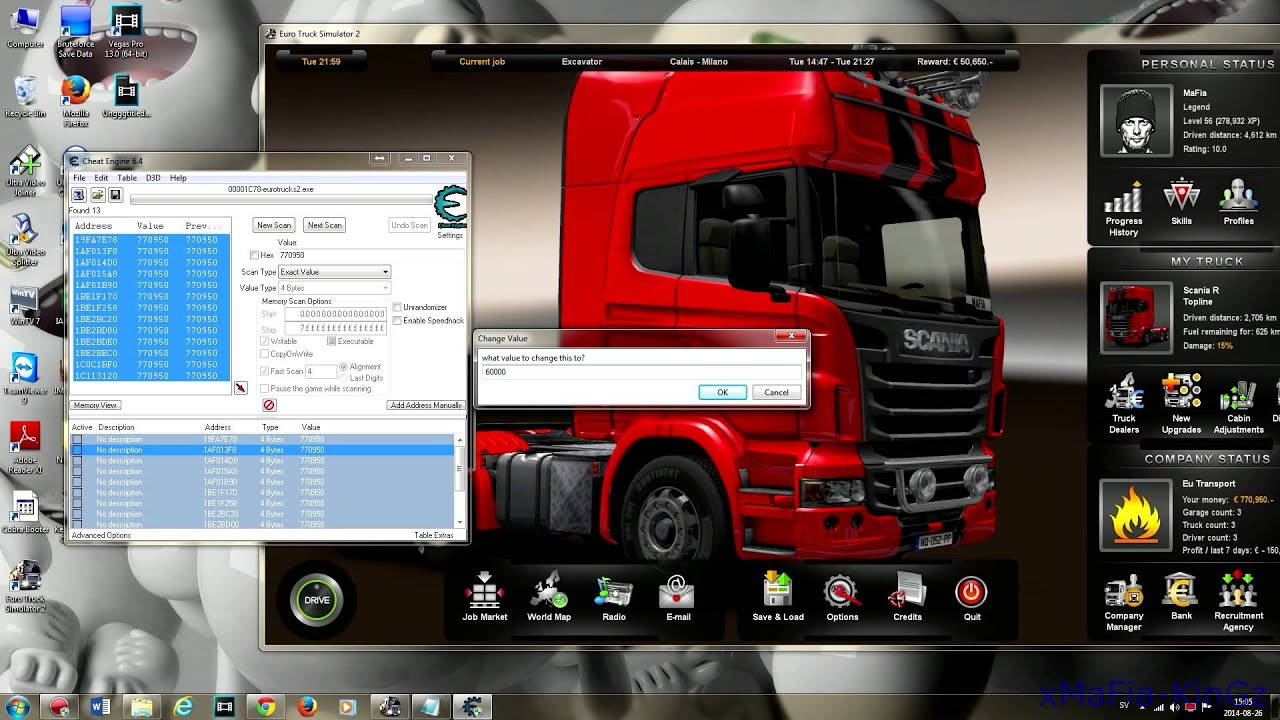The width and height of the screenshot is (1280, 720).
Task: Open Firefox from the taskbar
Action: tap(307, 706)
